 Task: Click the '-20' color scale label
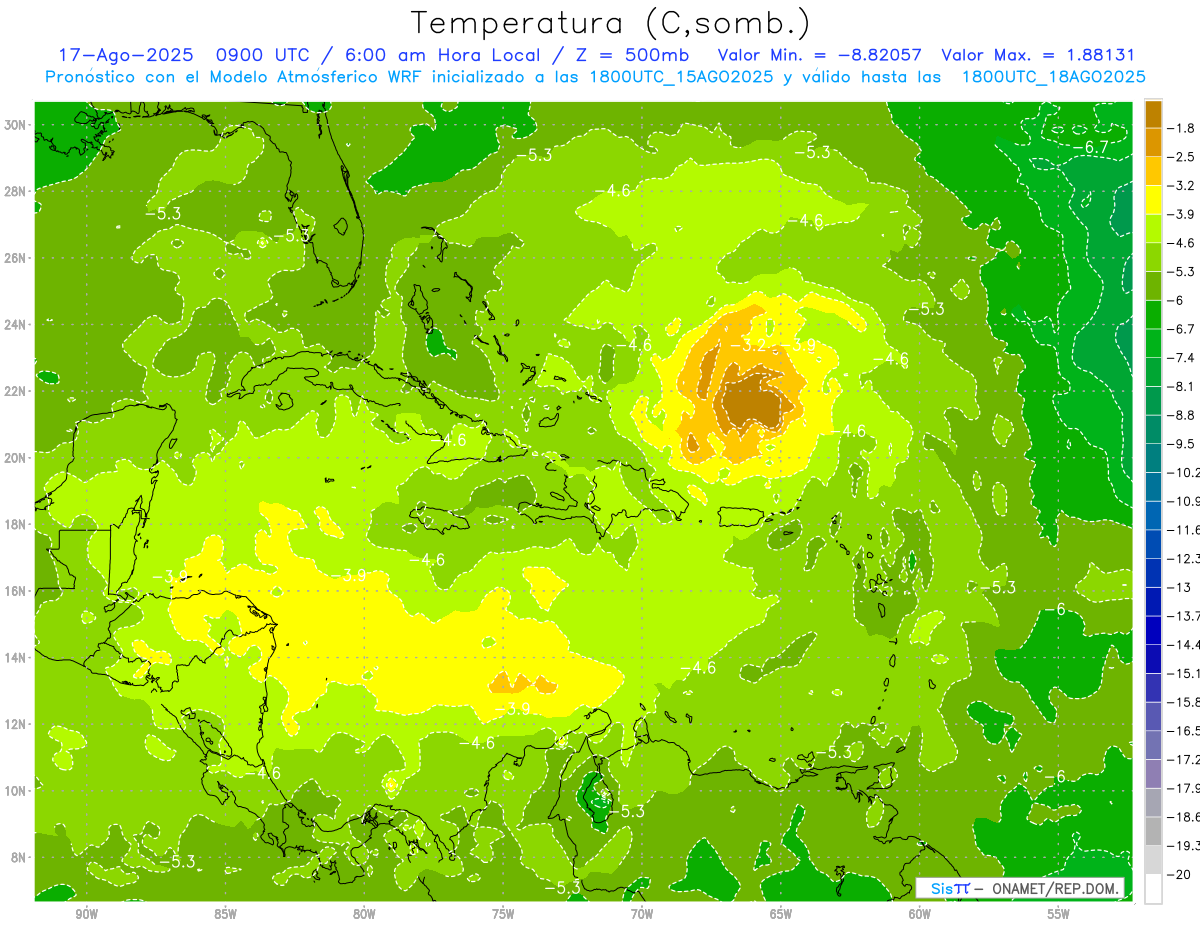[1180, 874]
